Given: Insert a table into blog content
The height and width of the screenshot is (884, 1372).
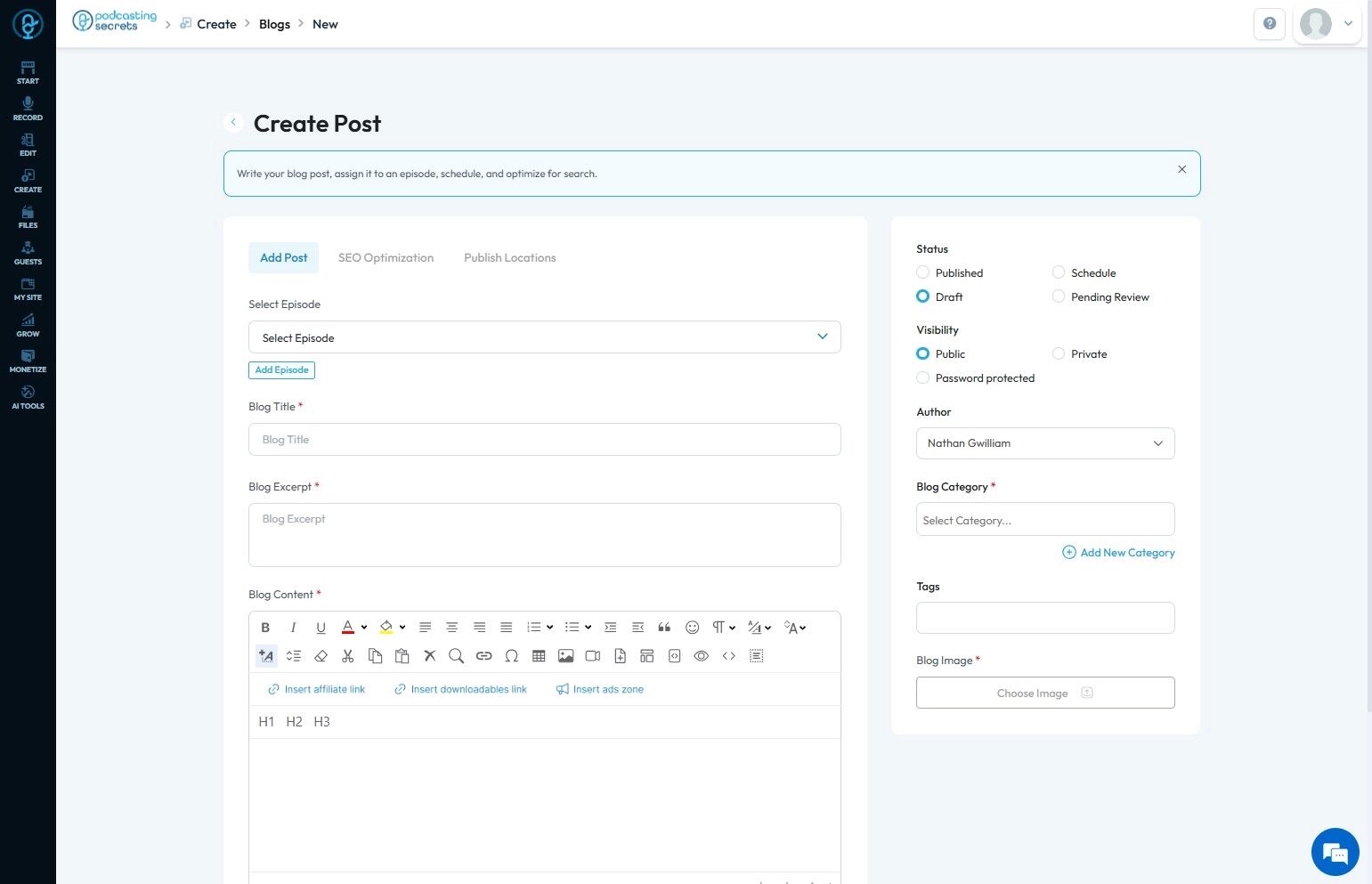Looking at the screenshot, I should coord(539,656).
